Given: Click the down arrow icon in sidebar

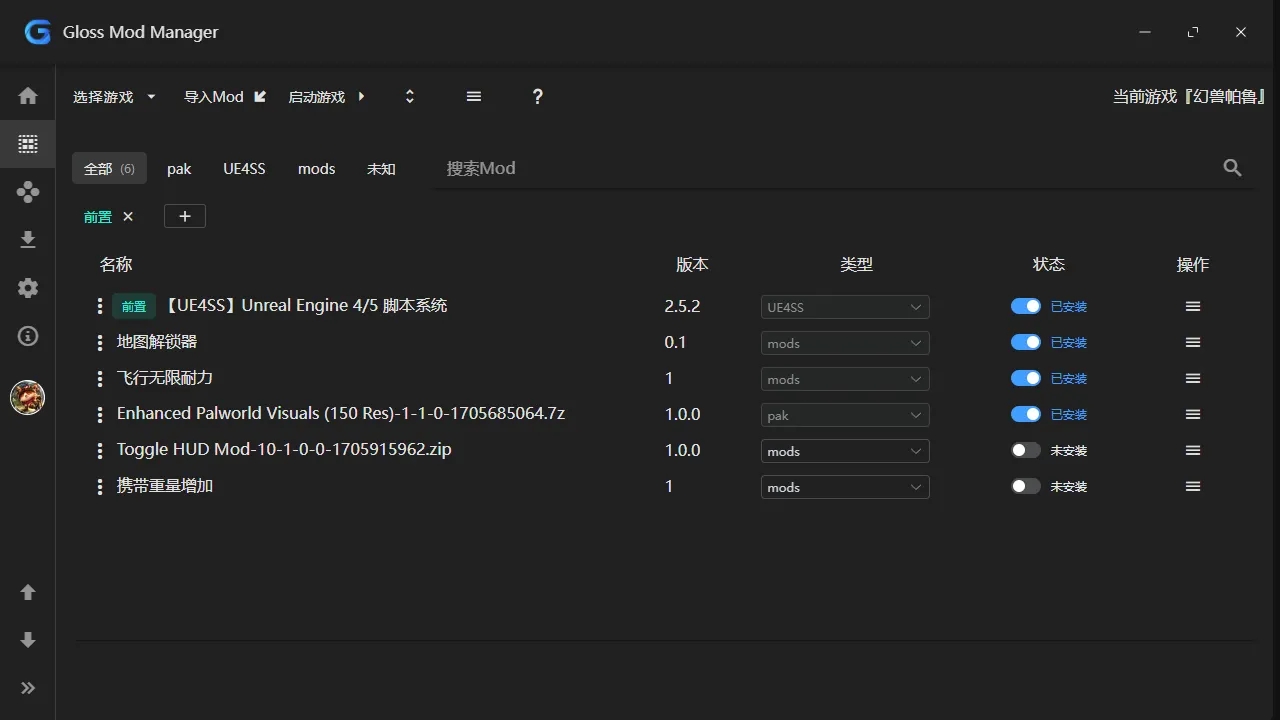Looking at the screenshot, I should point(28,640).
